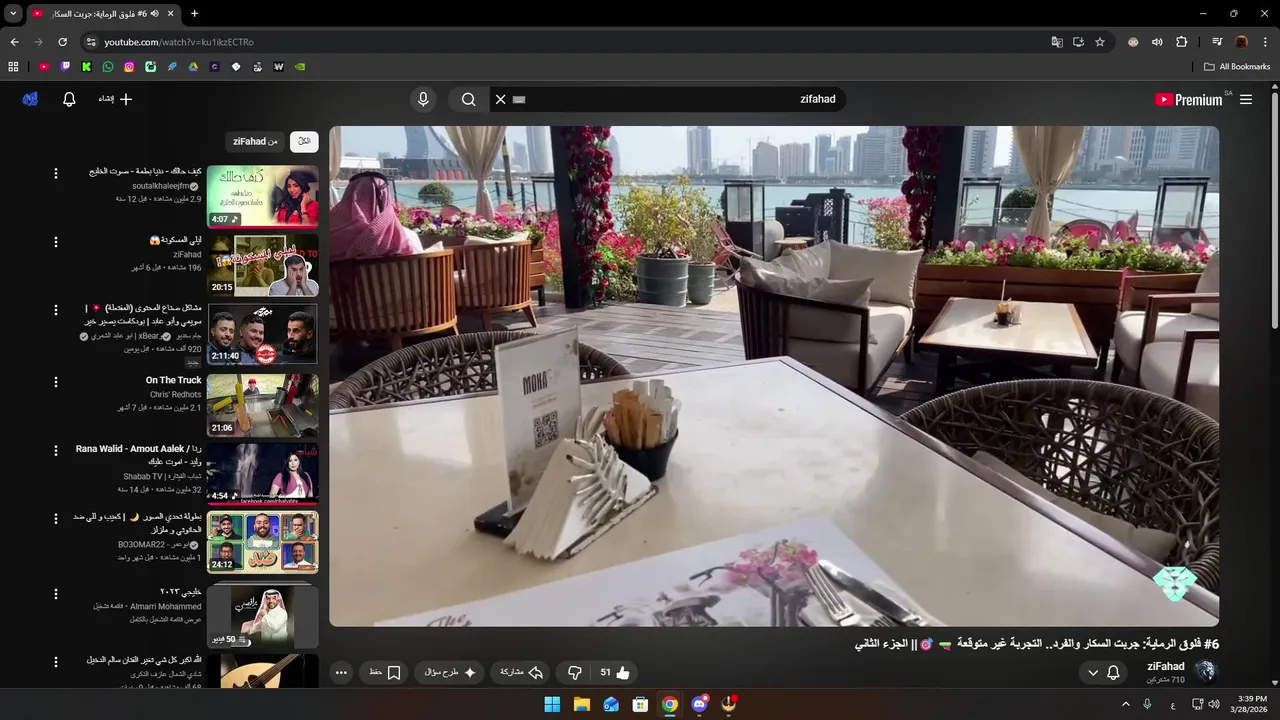
Task: Open more actions three-dot menu under video
Action: 341,672
